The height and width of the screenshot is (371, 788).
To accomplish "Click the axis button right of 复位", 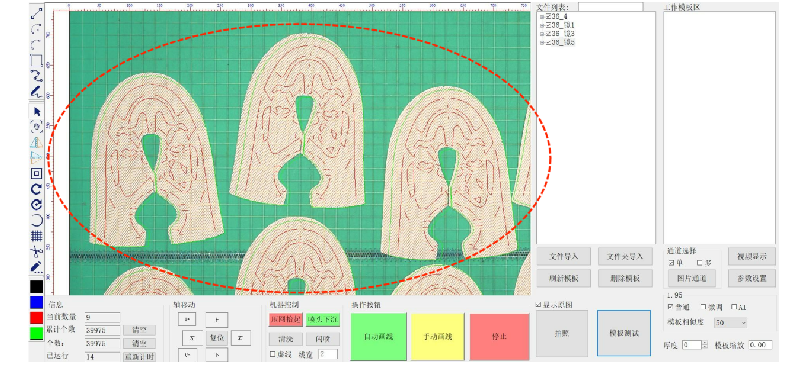I will (x=241, y=338).
